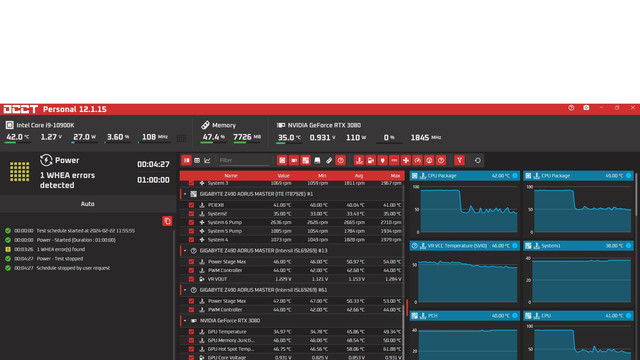Uncheck the GPU Memory Juncti... checkbox
Viewport: 640px width, 360px height.
[x=191, y=340]
